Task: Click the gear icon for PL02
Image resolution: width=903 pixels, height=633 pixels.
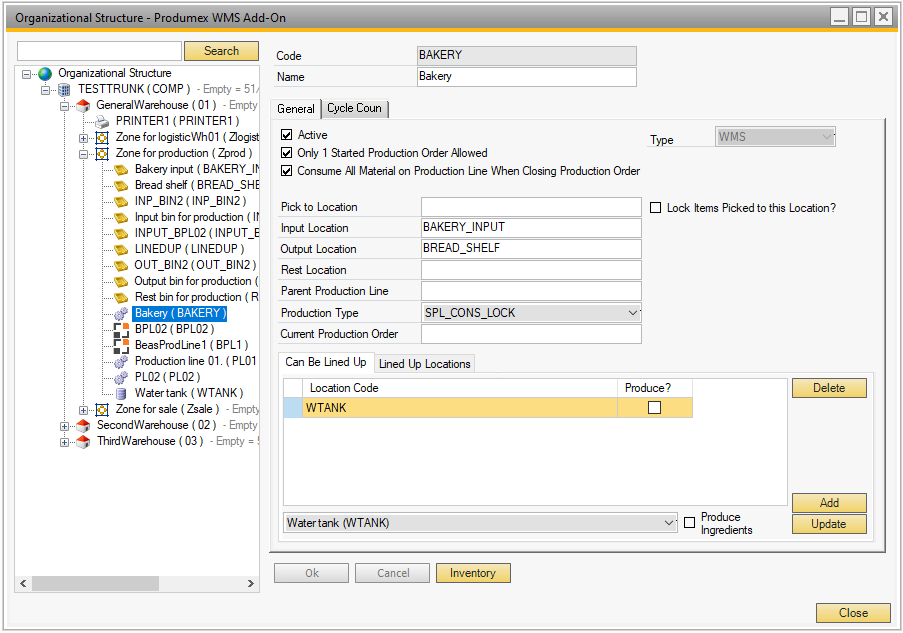Action: [x=121, y=377]
